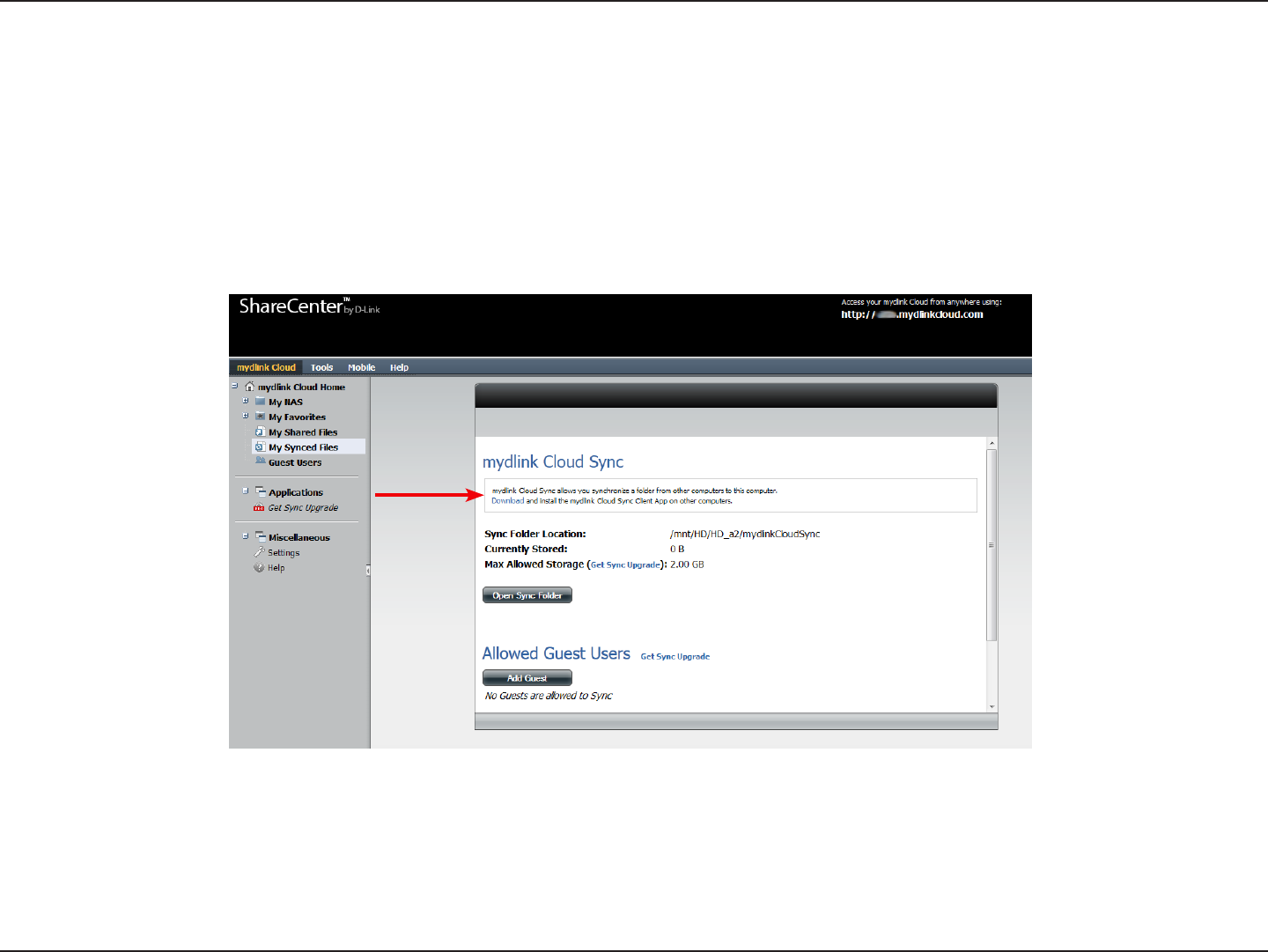The height and width of the screenshot is (952, 1268).
Task: Click the vertical scrollbar thumb
Action: [x=992, y=545]
